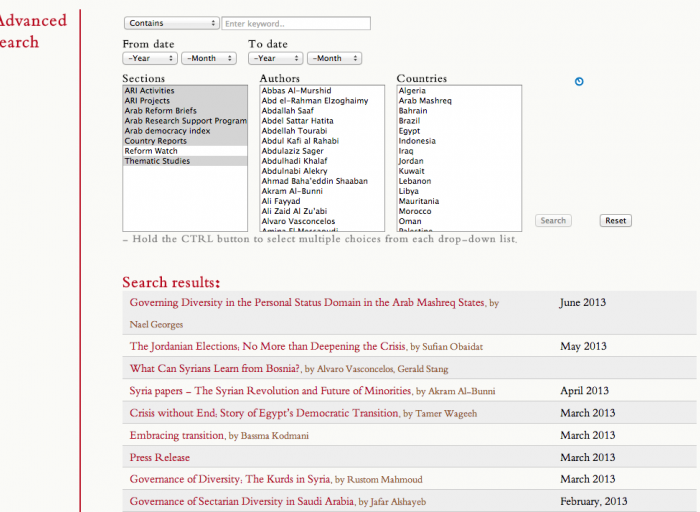Click the Enter keyword search field
Screen dimensions: 700x512
tap(295, 23)
